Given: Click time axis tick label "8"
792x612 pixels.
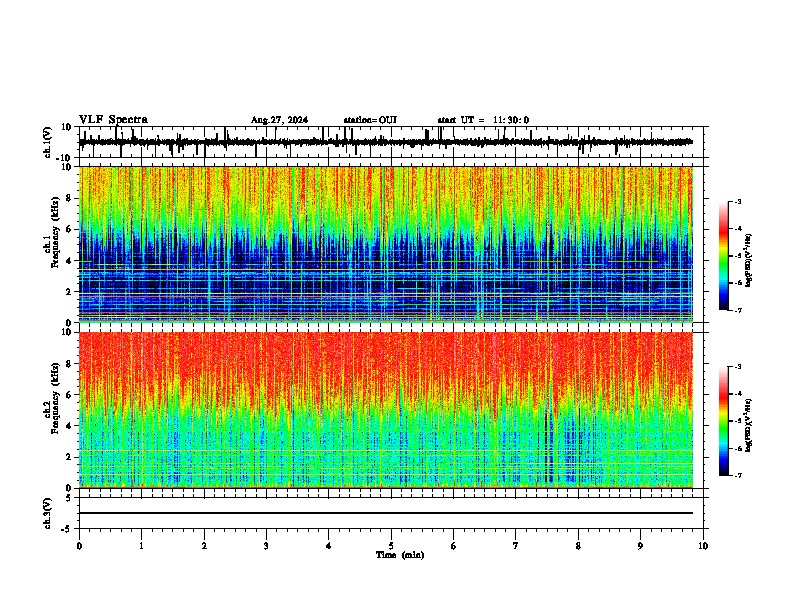Looking at the screenshot, I should [578, 546].
